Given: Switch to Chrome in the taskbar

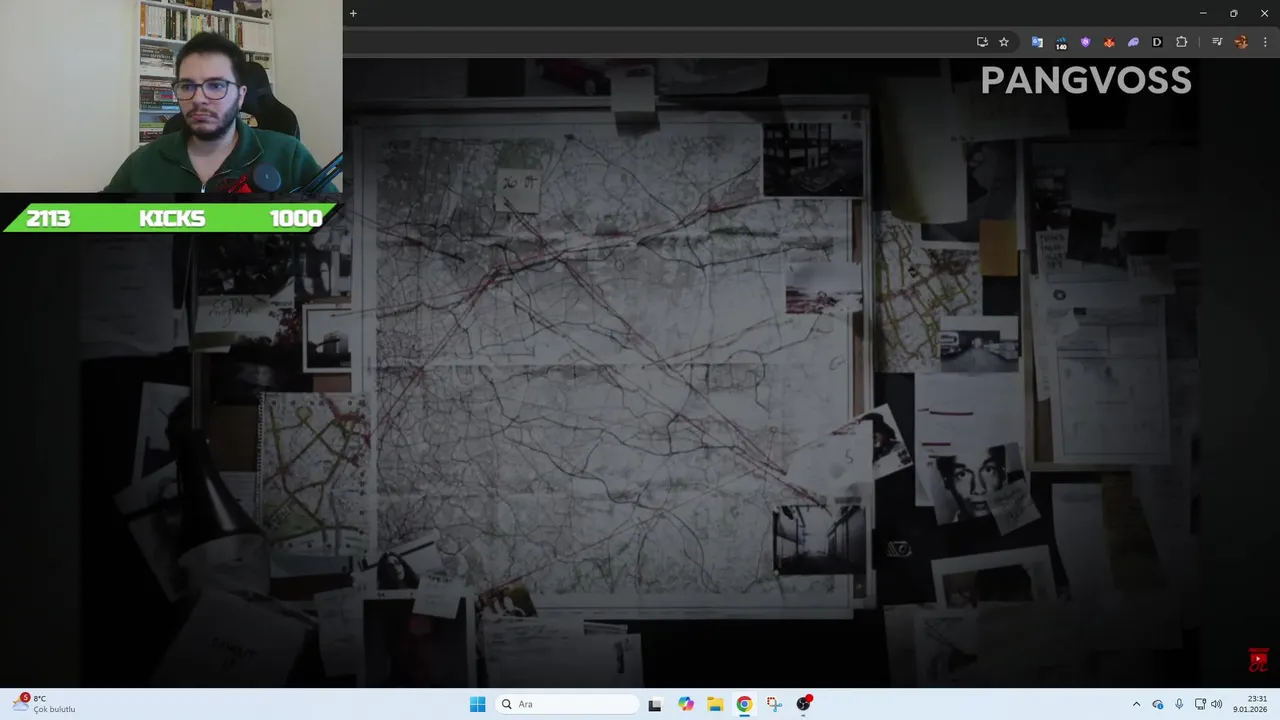Looking at the screenshot, I should coord(744,704).
